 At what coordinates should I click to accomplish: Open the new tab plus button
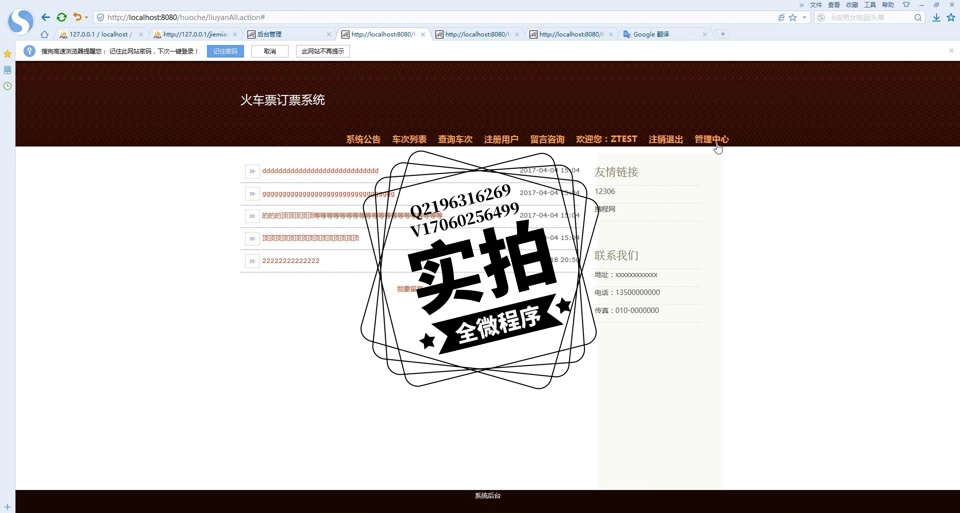point(723,34)
